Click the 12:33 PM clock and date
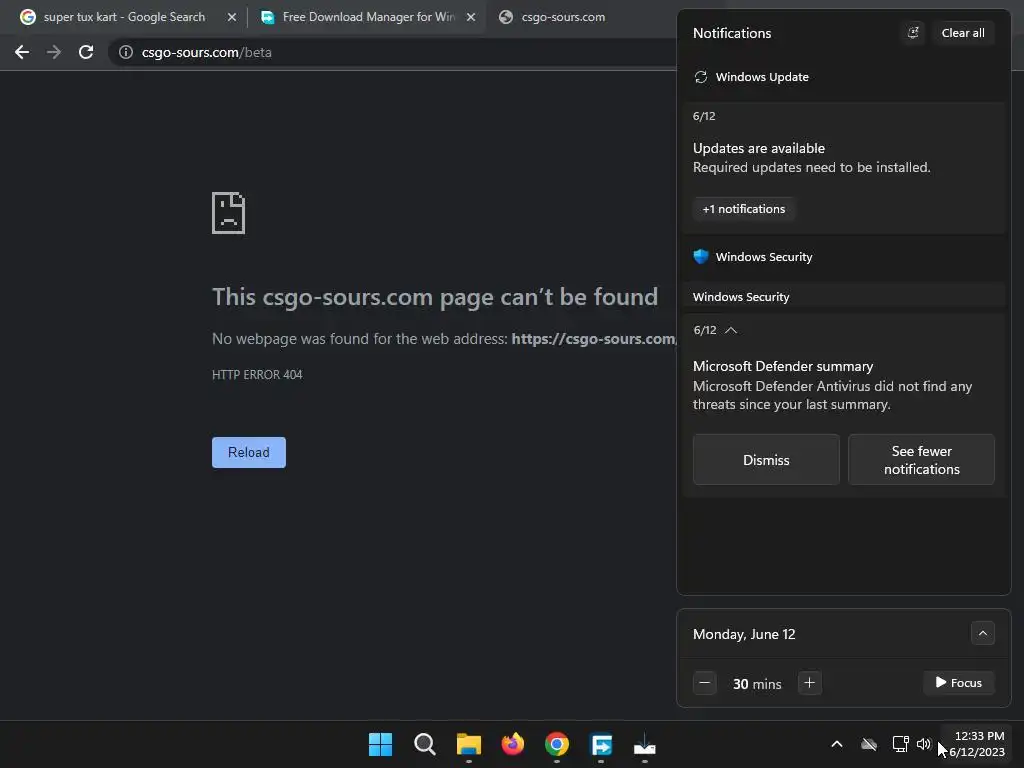 tap(978, 744)
